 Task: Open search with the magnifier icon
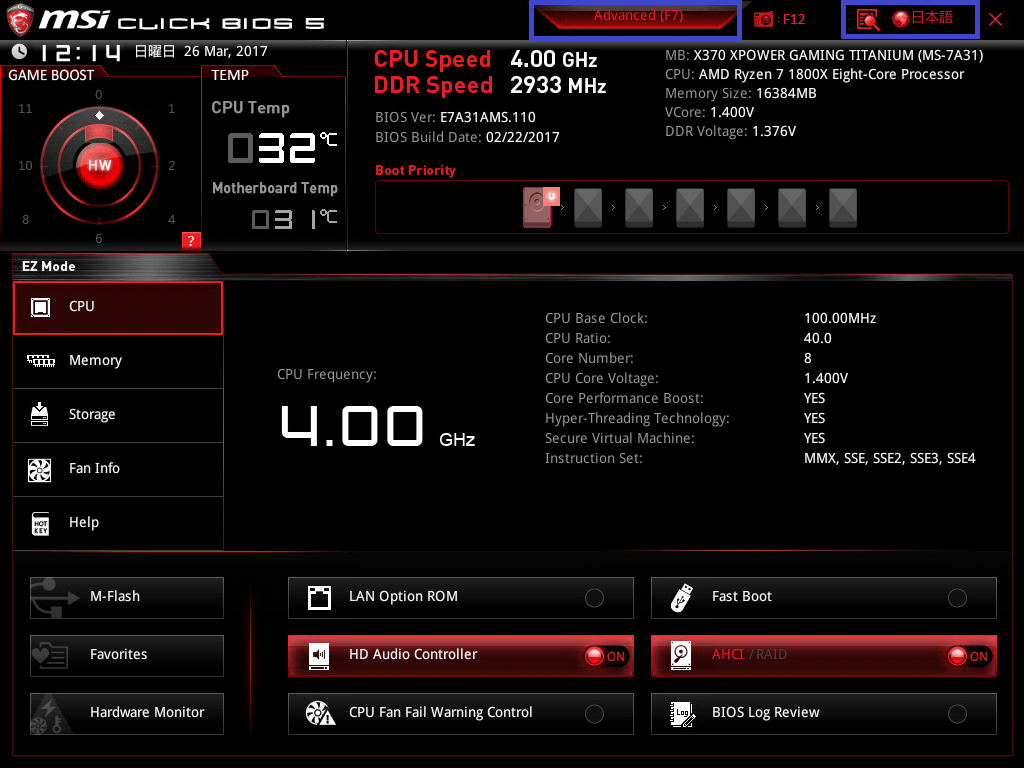pyautogui.click(x=867, y=20)
